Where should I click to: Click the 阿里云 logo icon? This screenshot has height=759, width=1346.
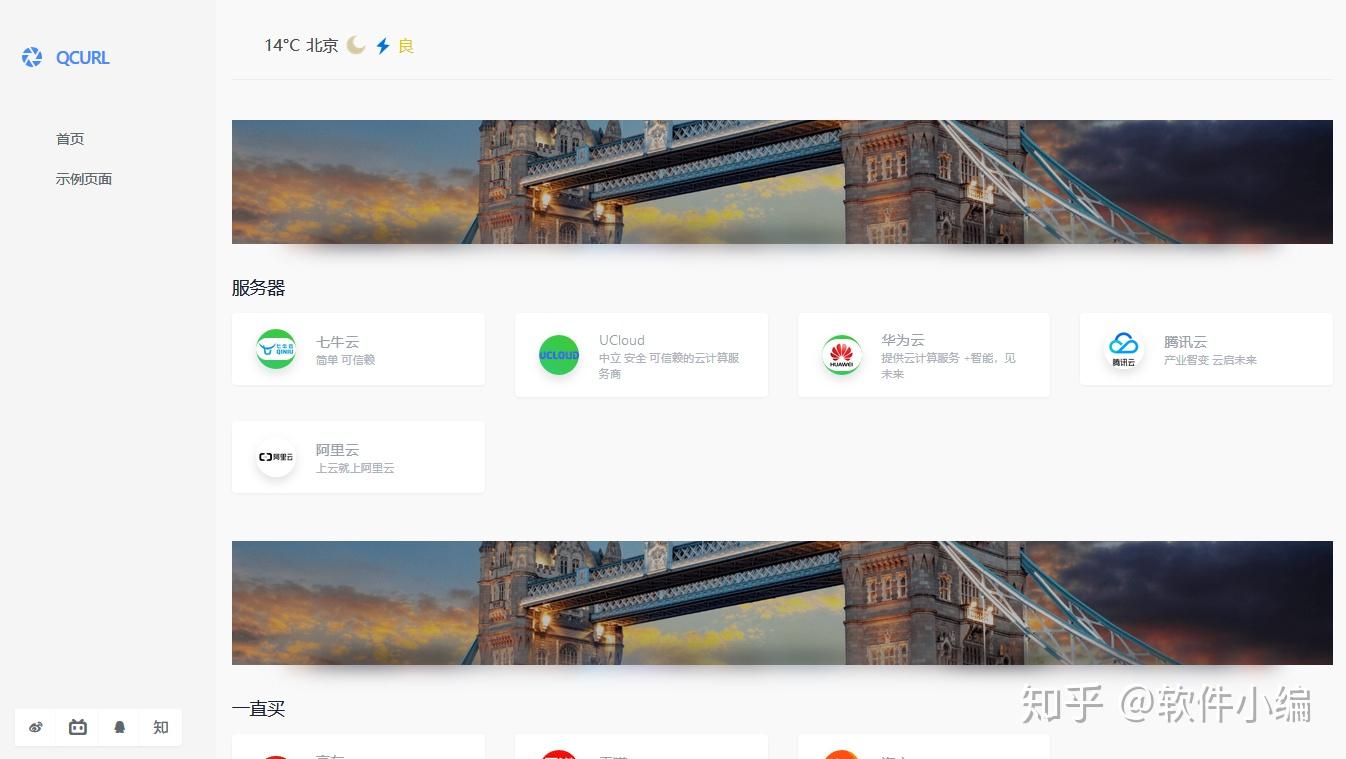point(276,457)
